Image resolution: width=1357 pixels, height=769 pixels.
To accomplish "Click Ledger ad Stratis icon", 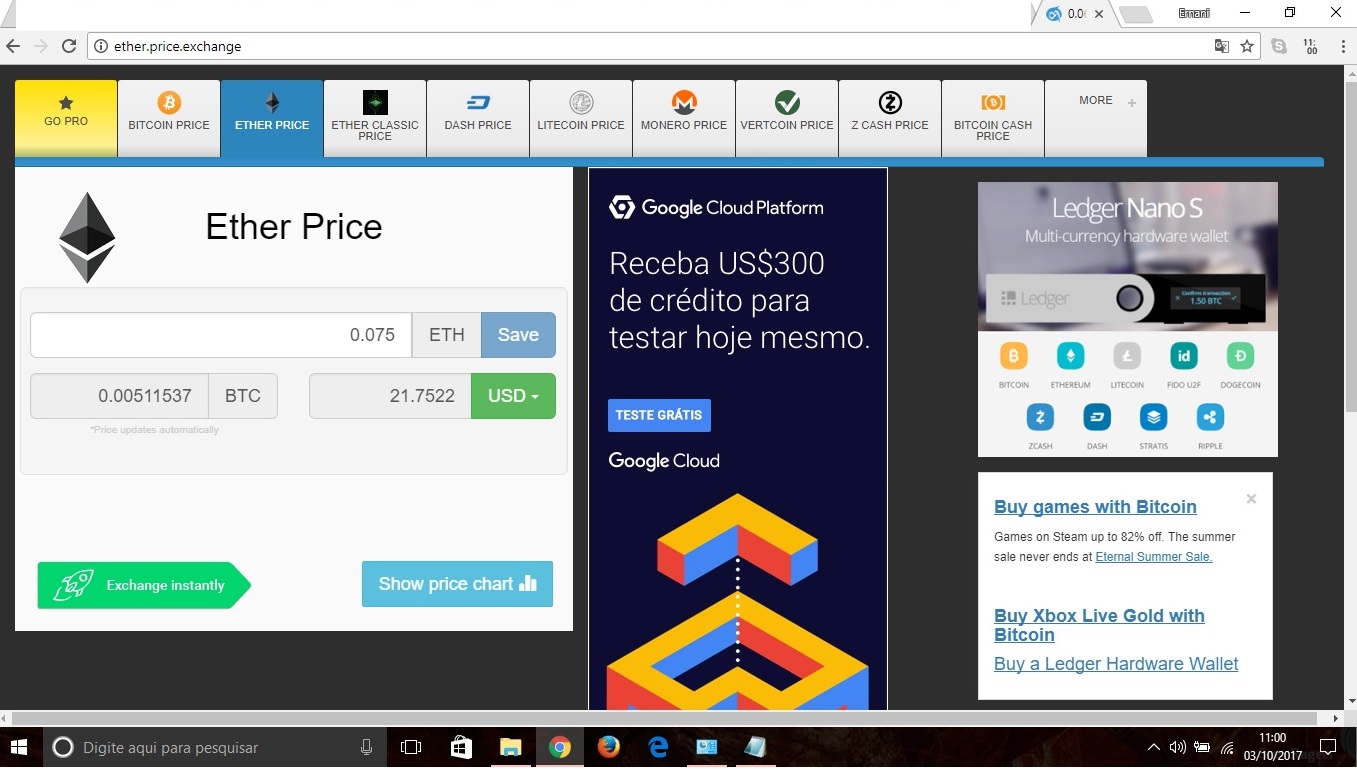I will click(1153, 417).
